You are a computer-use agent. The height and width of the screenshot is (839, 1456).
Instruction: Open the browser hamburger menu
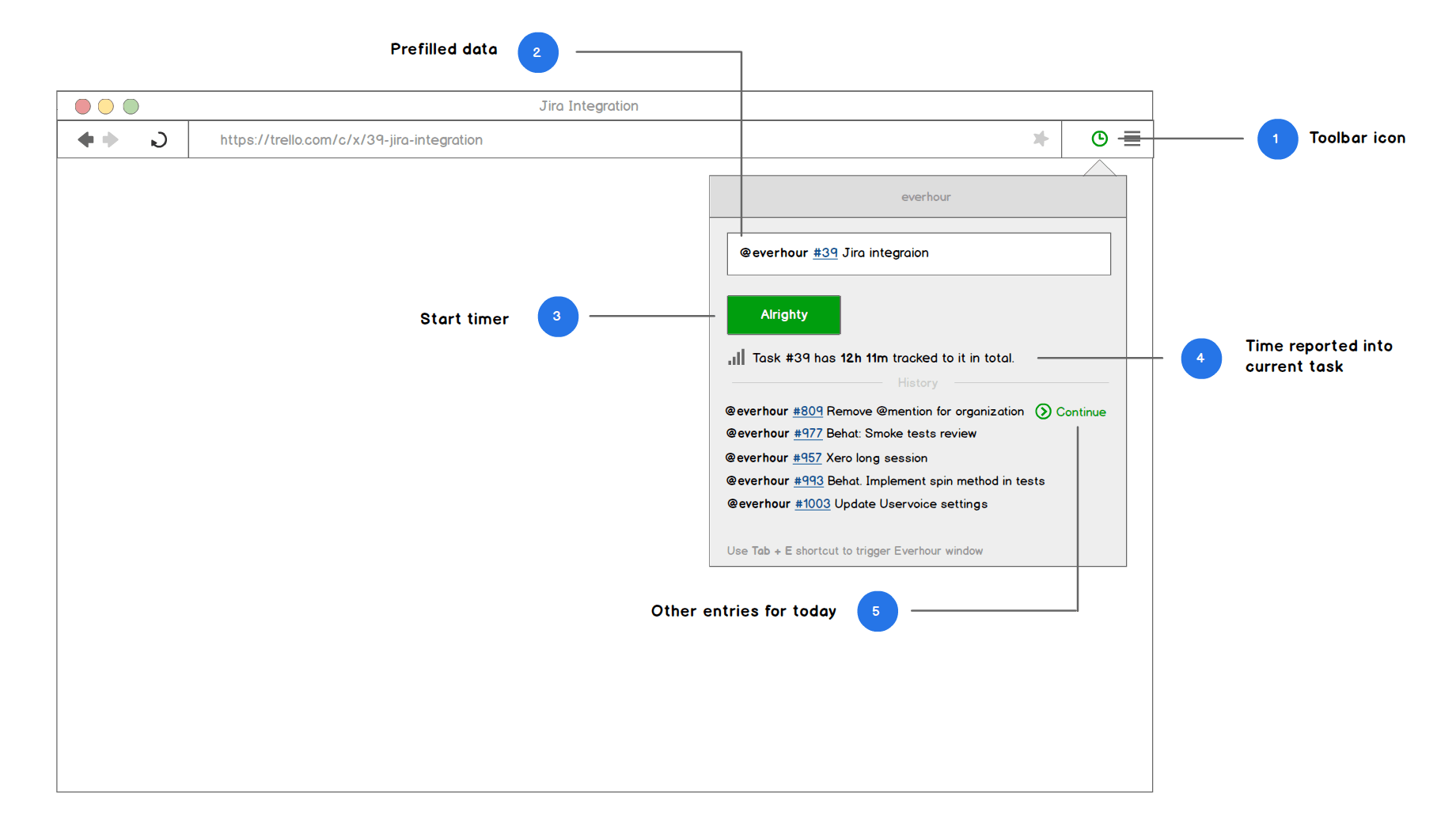click(x=1132, y=139)
